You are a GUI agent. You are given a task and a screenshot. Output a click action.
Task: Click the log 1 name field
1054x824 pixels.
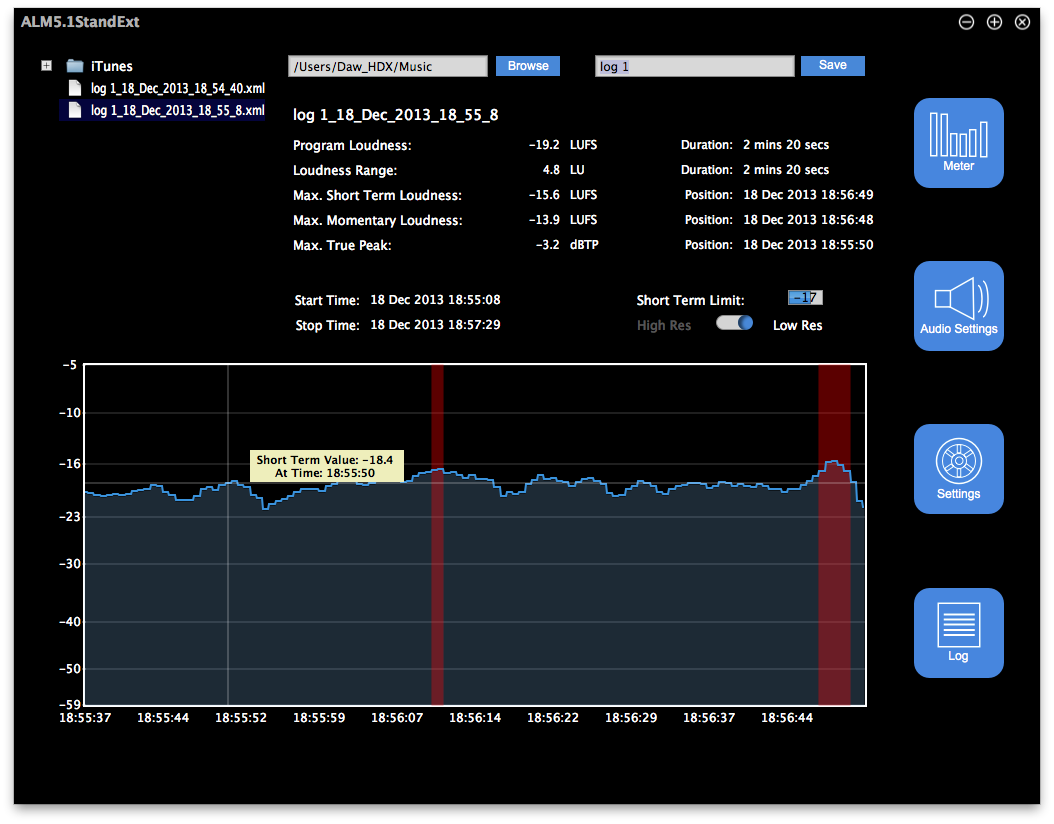coord(694,66)
